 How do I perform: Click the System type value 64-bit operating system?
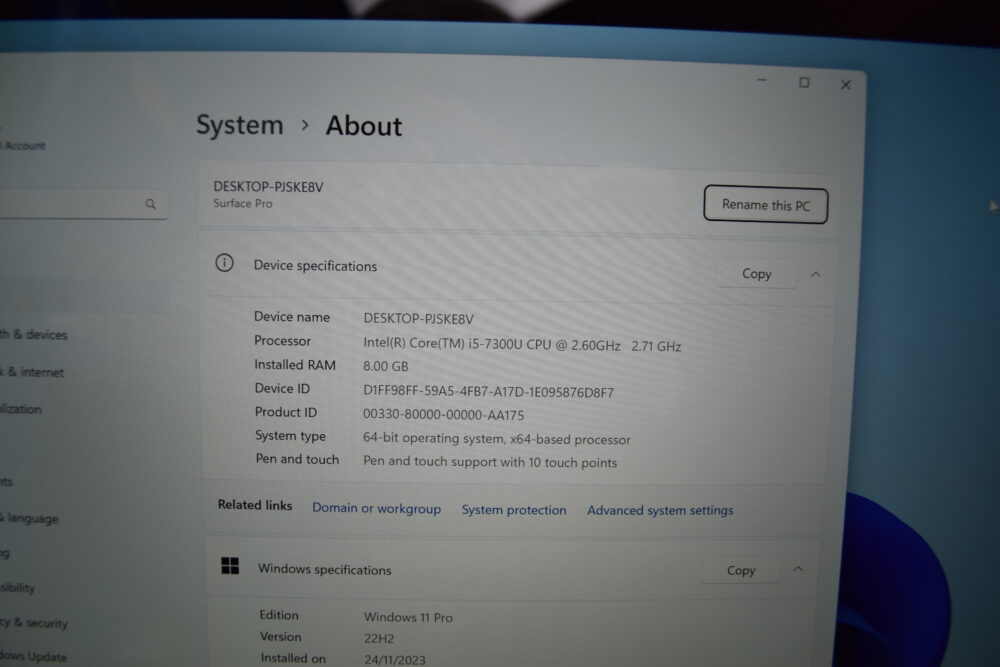(497, 439)
